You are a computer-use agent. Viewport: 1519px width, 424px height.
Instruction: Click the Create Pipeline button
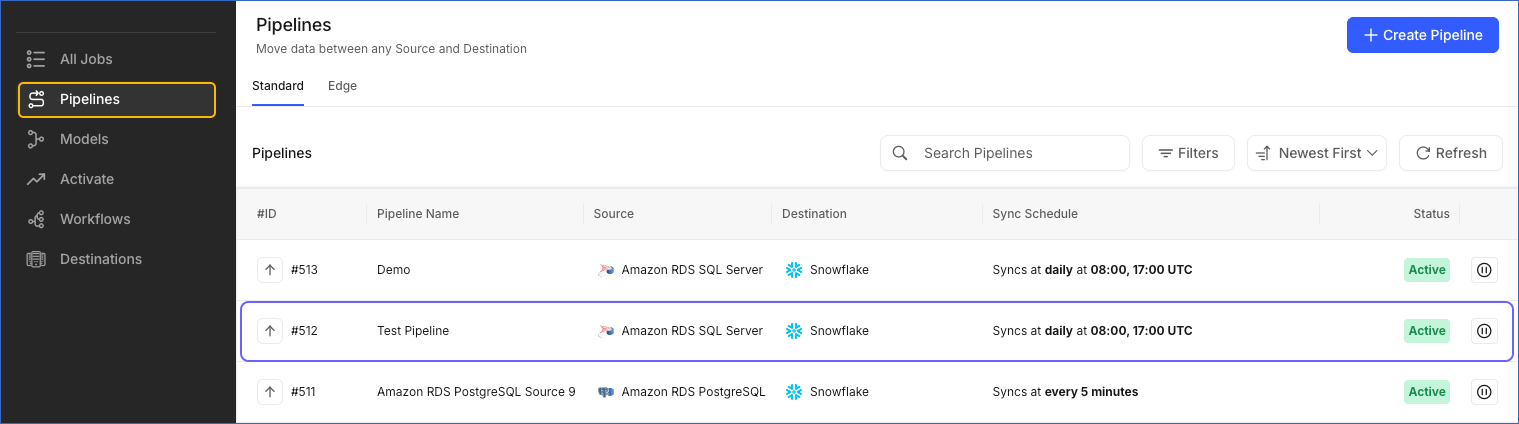click(1422, 35)
